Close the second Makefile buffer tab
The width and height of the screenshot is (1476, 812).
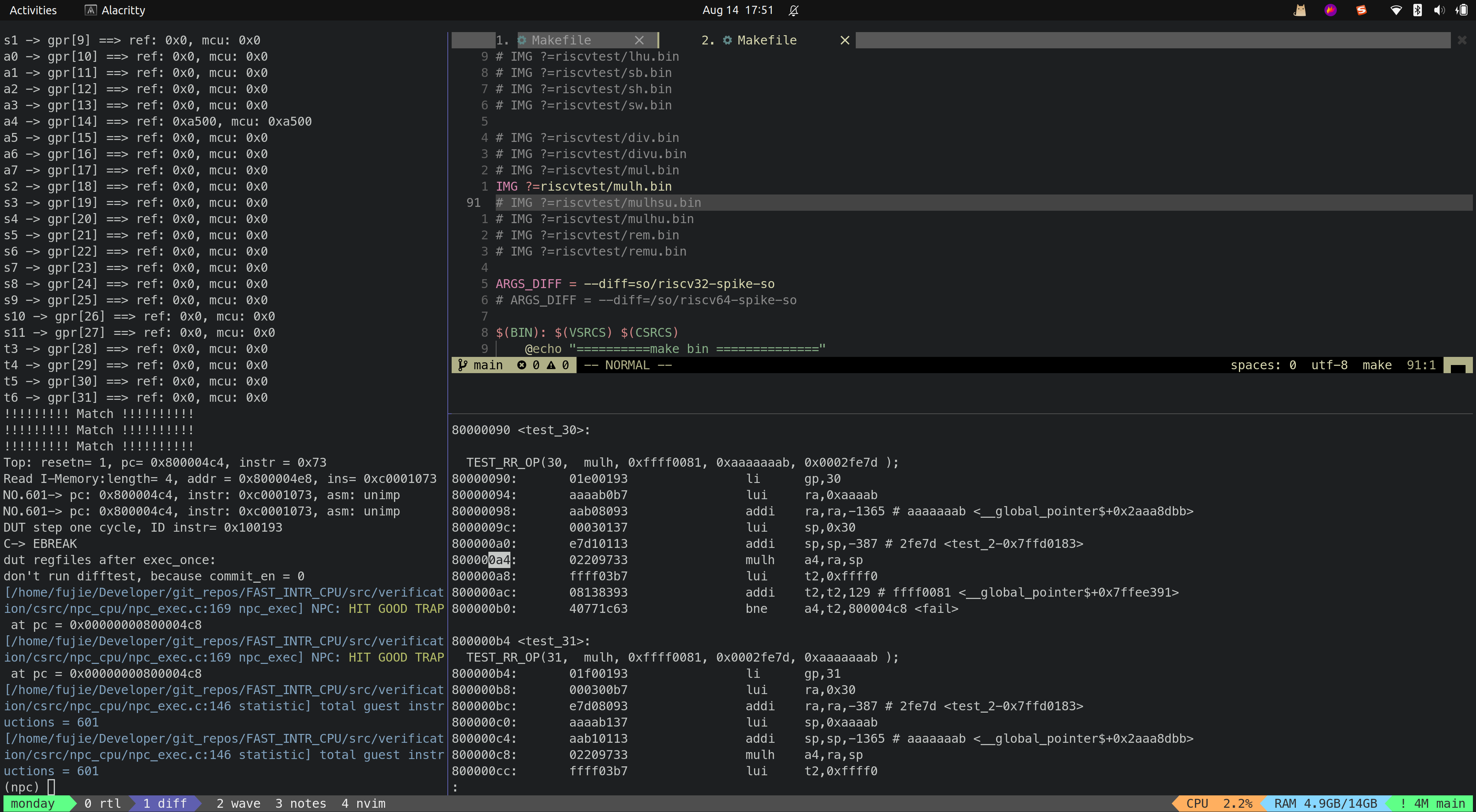point(845,40)
